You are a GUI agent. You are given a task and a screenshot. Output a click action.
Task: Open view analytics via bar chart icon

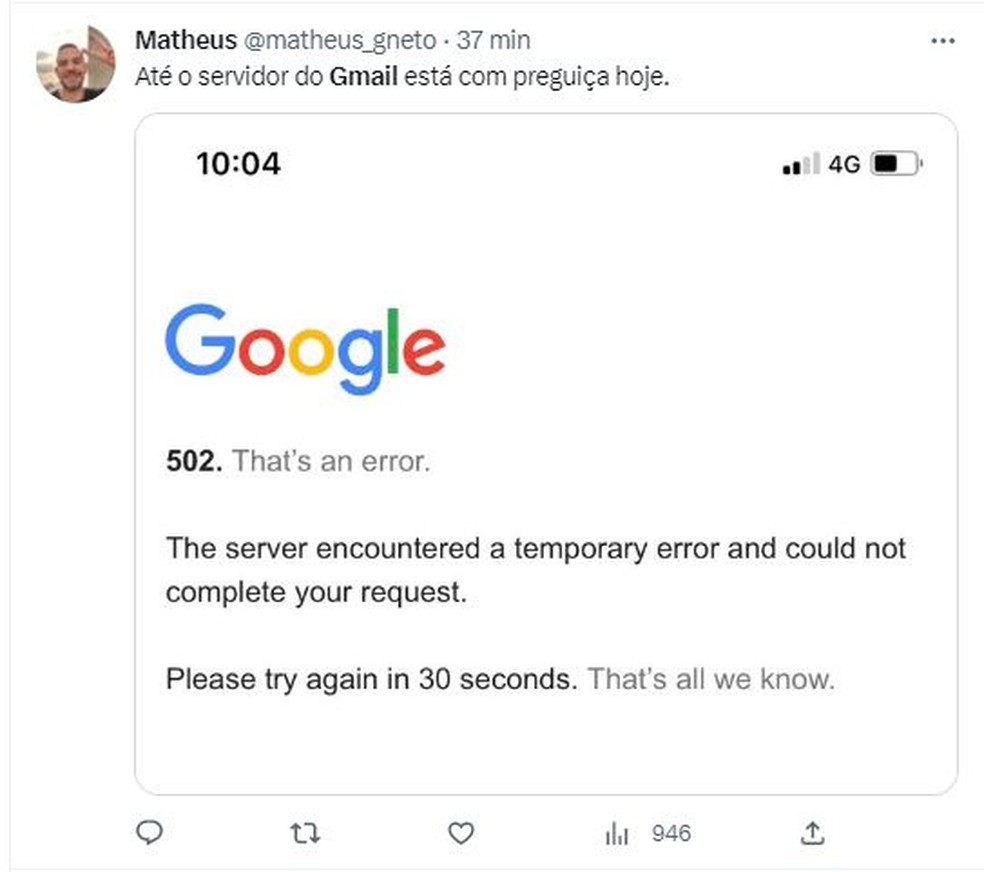click(616, 834)
